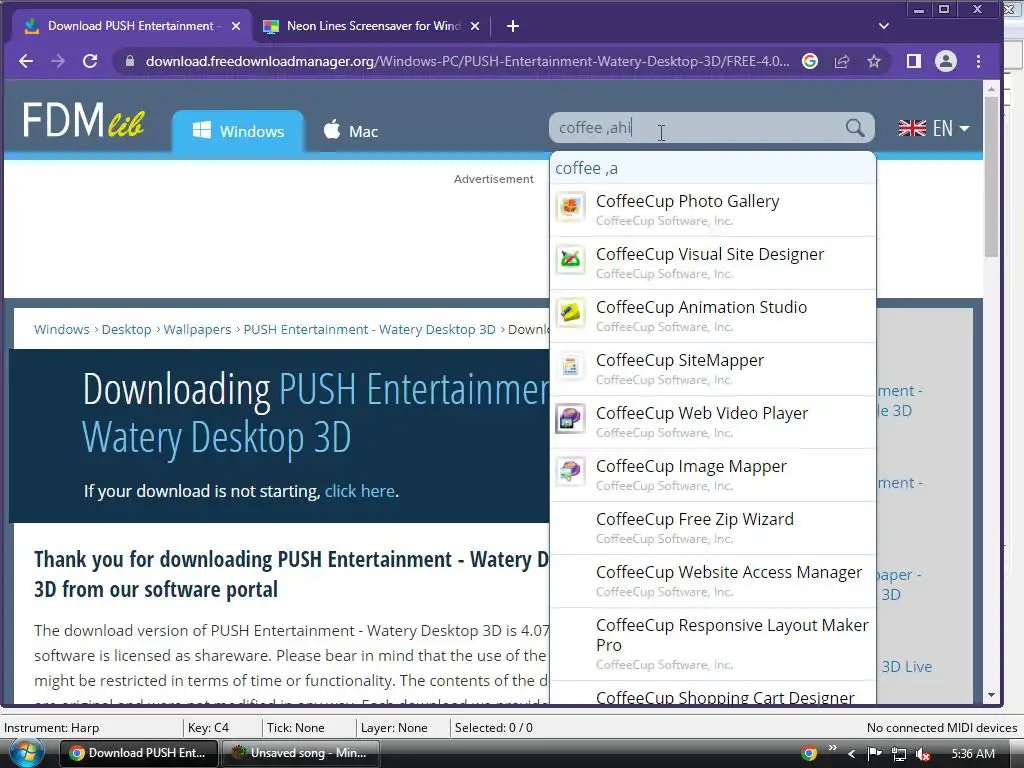Screen dimensions: 1024x768
Task: Select CoffeeCup Website Access Manager suggestion
Action: (712, 581)
